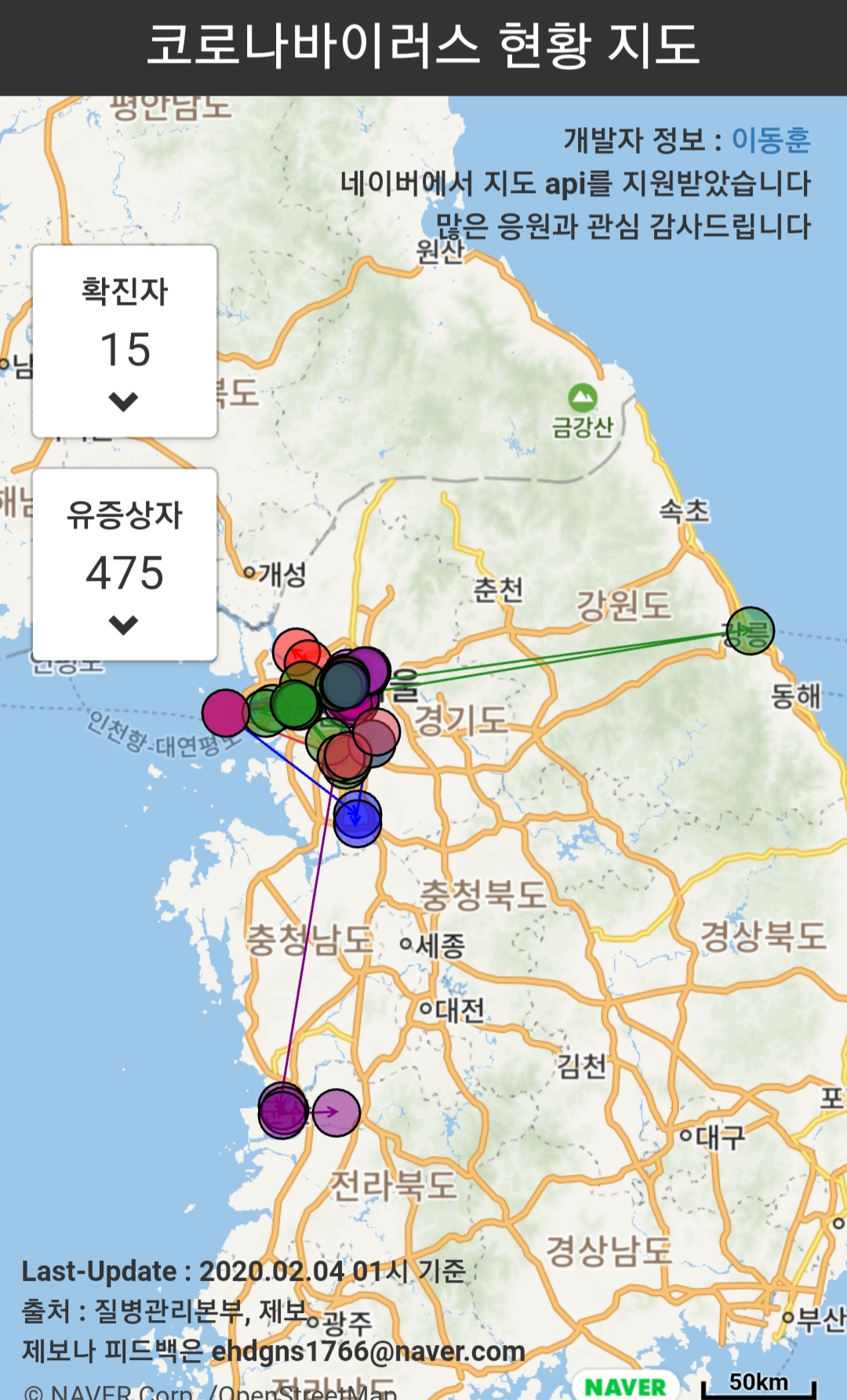Tap the 대전 city label on map
Image resolution: width=847 pixels, height=1400 pixels.
coord(452,1009)
